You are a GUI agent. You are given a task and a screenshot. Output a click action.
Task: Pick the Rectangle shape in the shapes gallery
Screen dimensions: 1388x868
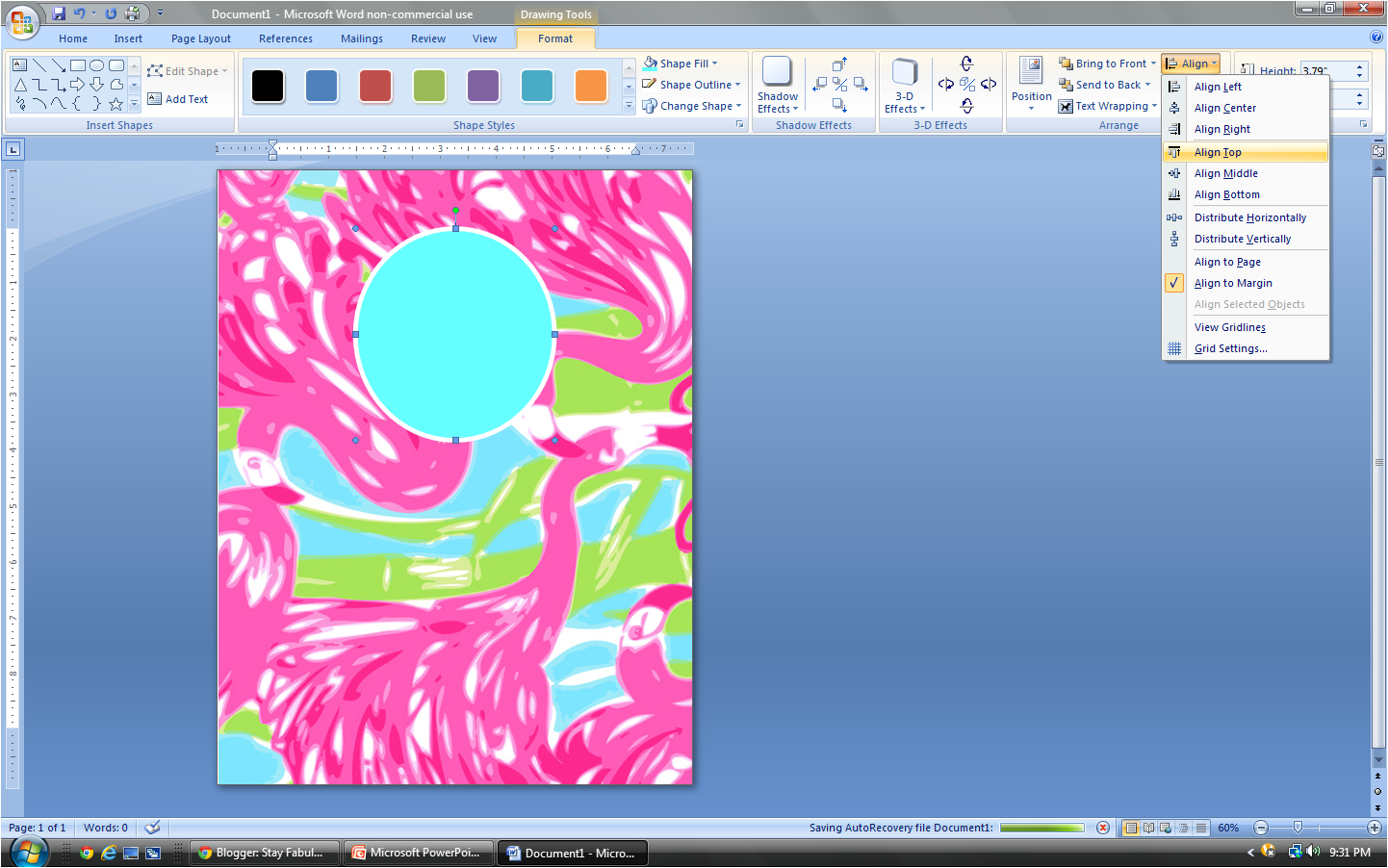(x=78, y=65)
